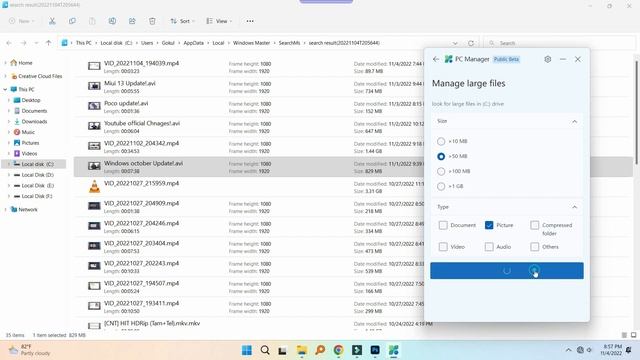This screenshot has width=640, height=360.
Task: Collapse the Size section chevron
Action: (574, 122)
